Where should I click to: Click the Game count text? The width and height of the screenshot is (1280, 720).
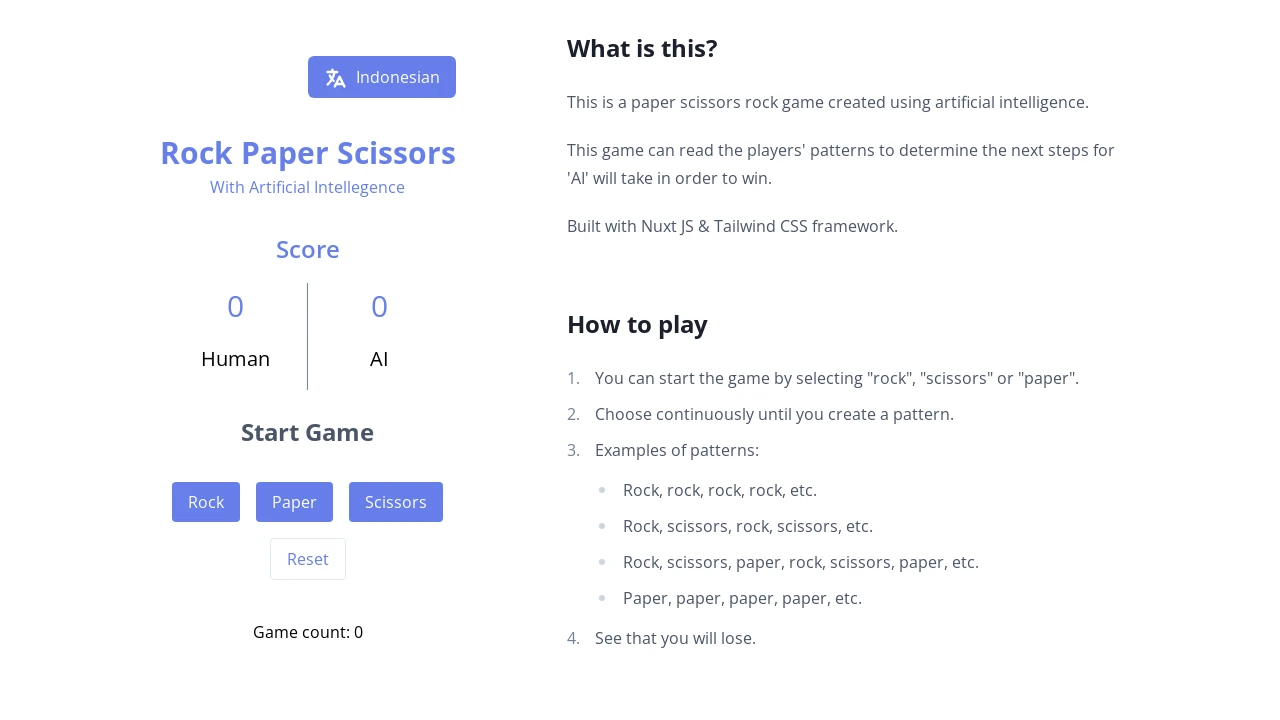pos(308,632)
